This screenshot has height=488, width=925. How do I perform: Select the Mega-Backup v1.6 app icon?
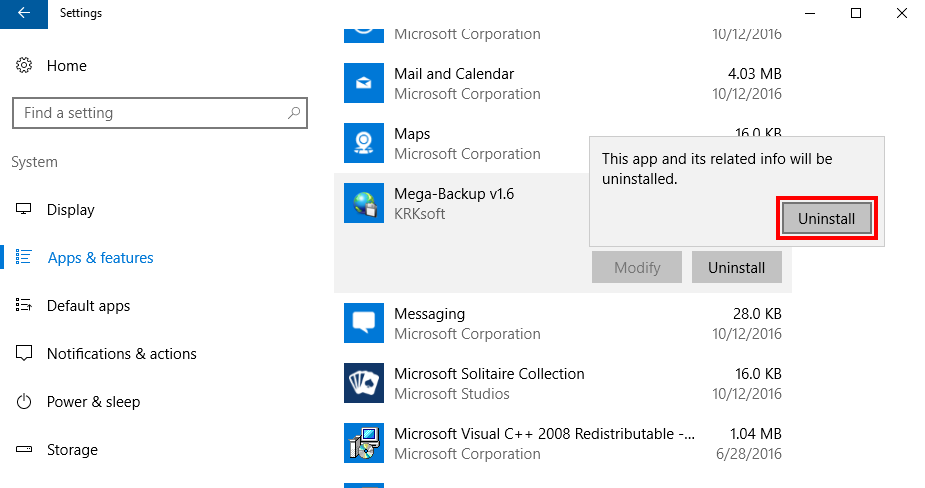pyautogui.click(x=364, y=203)
